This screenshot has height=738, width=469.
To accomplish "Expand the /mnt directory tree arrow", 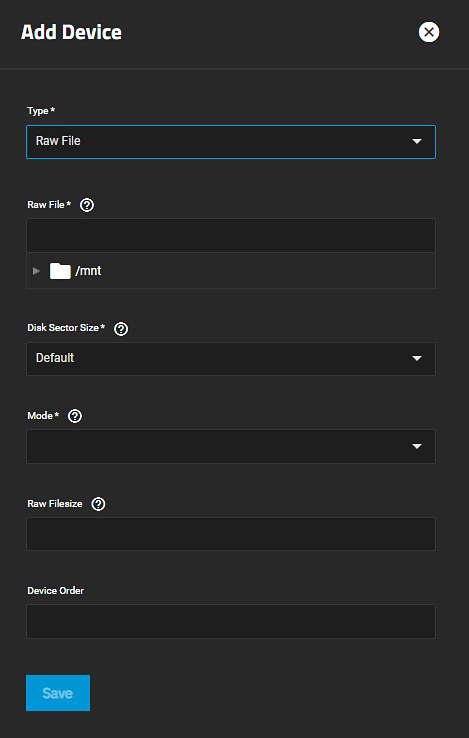I will (36, 271).
